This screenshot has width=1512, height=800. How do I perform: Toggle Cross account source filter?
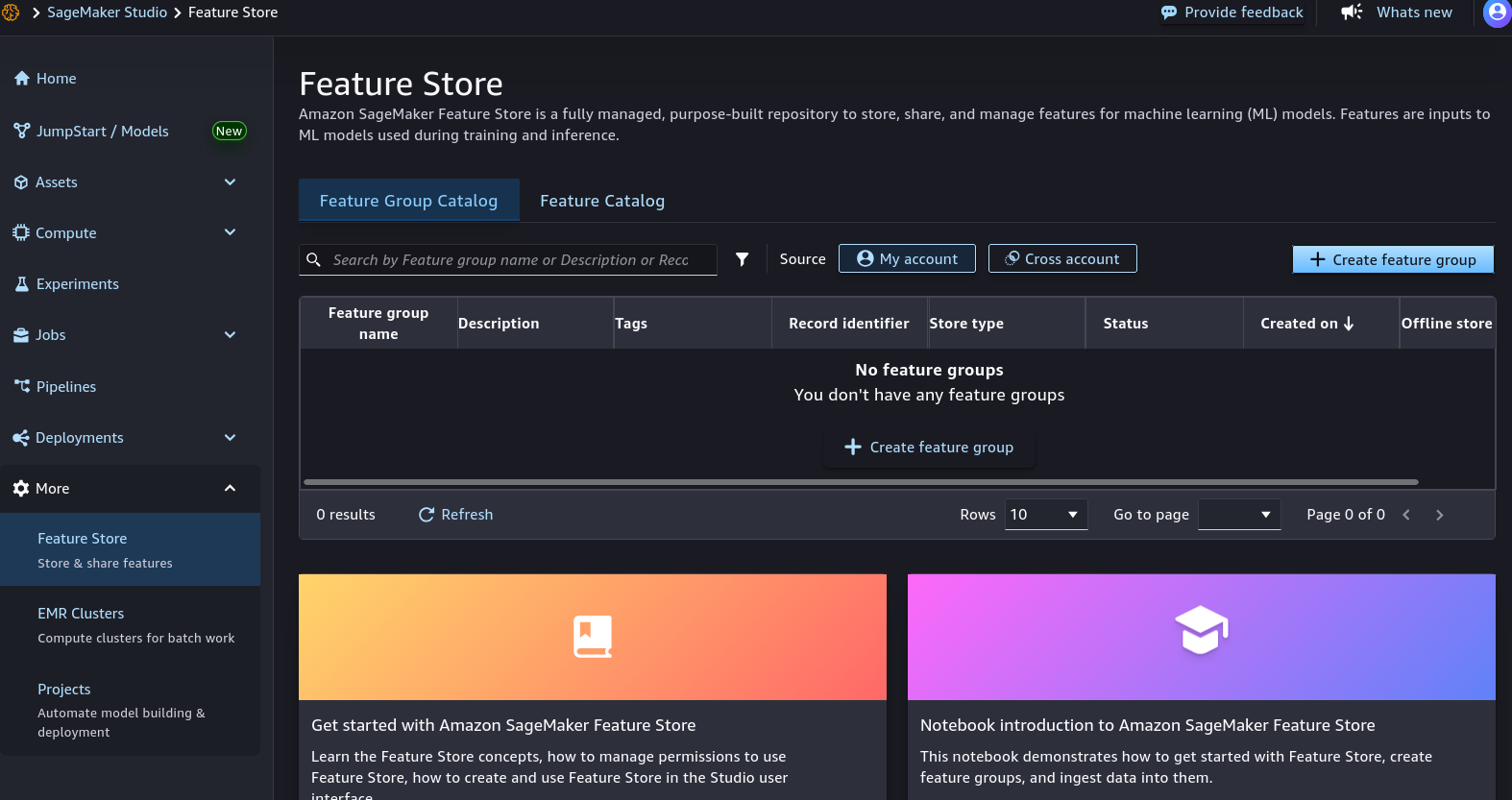coord(1062,258)
